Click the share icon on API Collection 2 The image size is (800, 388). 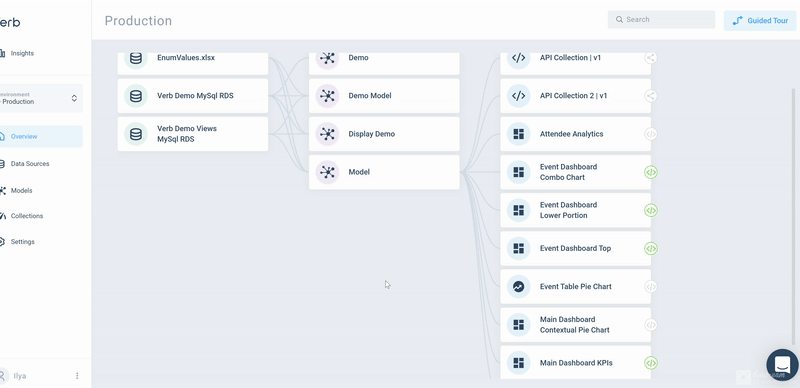pos(651,95)
